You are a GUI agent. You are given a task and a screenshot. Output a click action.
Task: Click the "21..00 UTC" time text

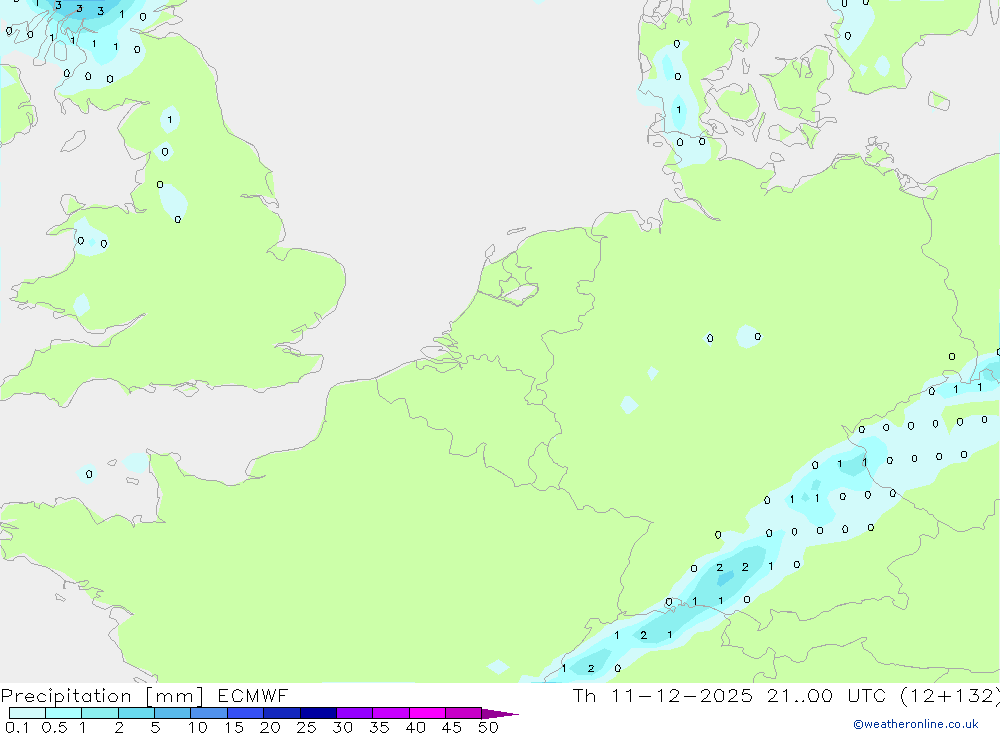coord(827,695)
